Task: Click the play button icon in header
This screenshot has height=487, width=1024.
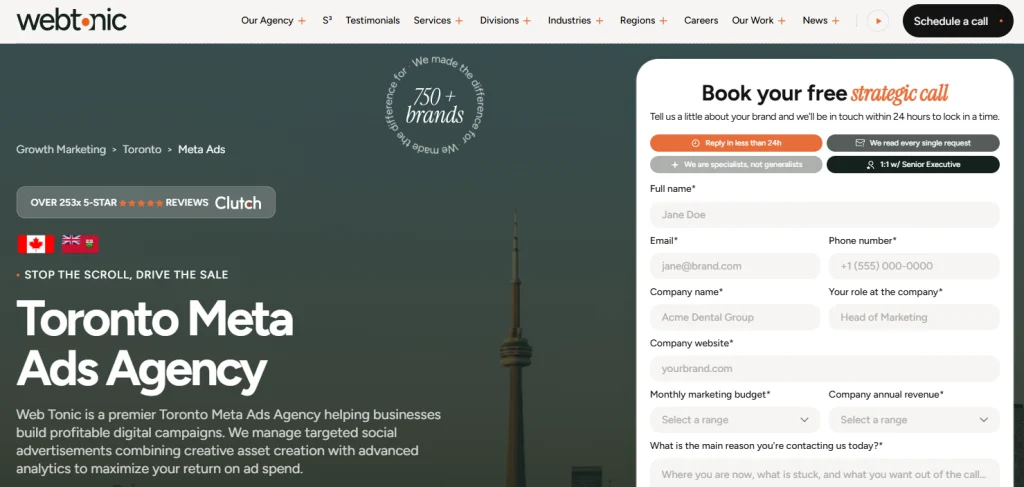Action: coord(878,21)
